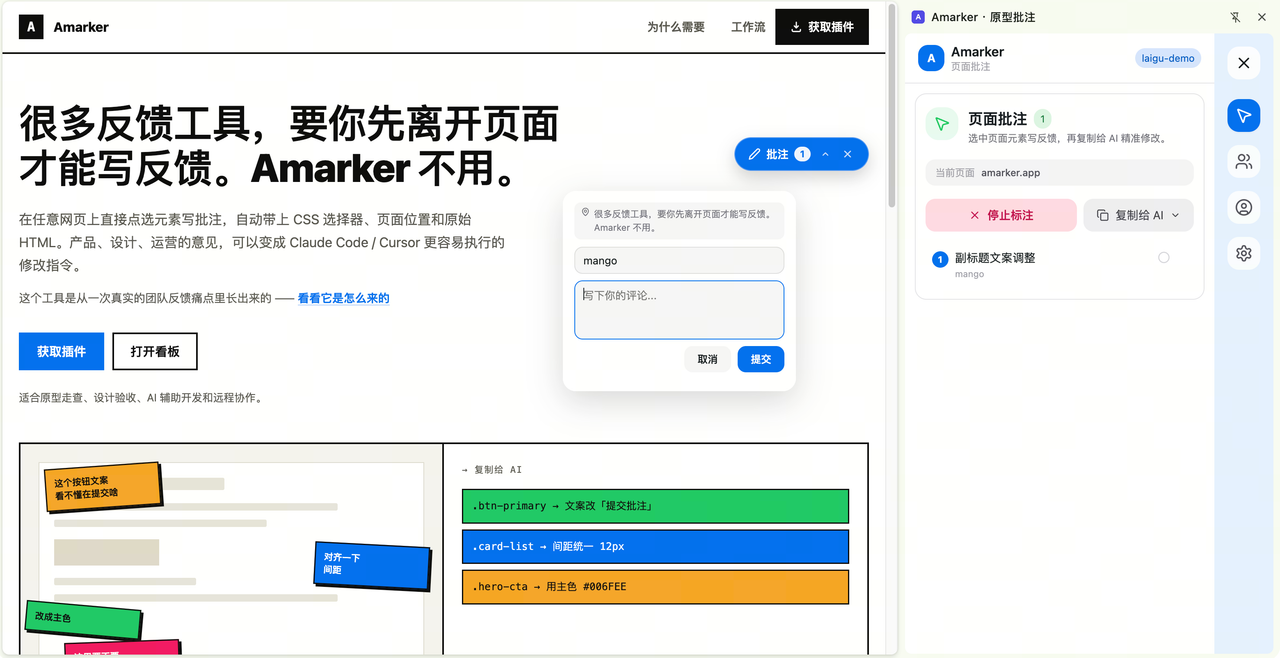Click the 副标题文案调整 annotation entry

(1059, 264)
